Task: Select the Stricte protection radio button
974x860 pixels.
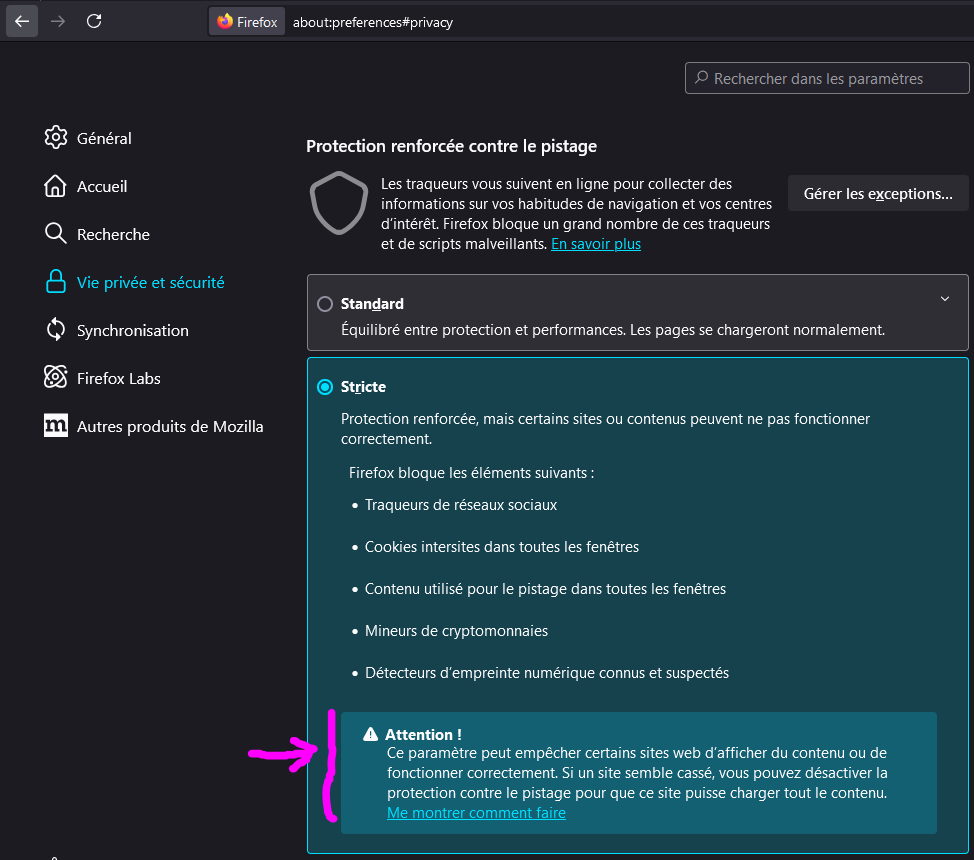Action: coord(325,387)
